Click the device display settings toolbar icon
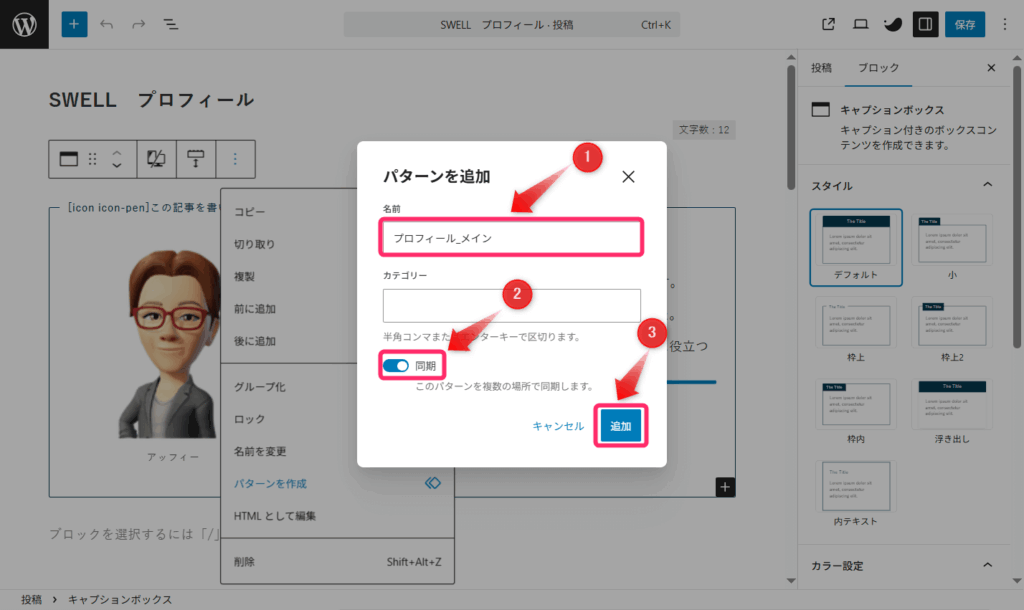The height and width of the screenshot is (610, 1024). (x=156, y=159)
